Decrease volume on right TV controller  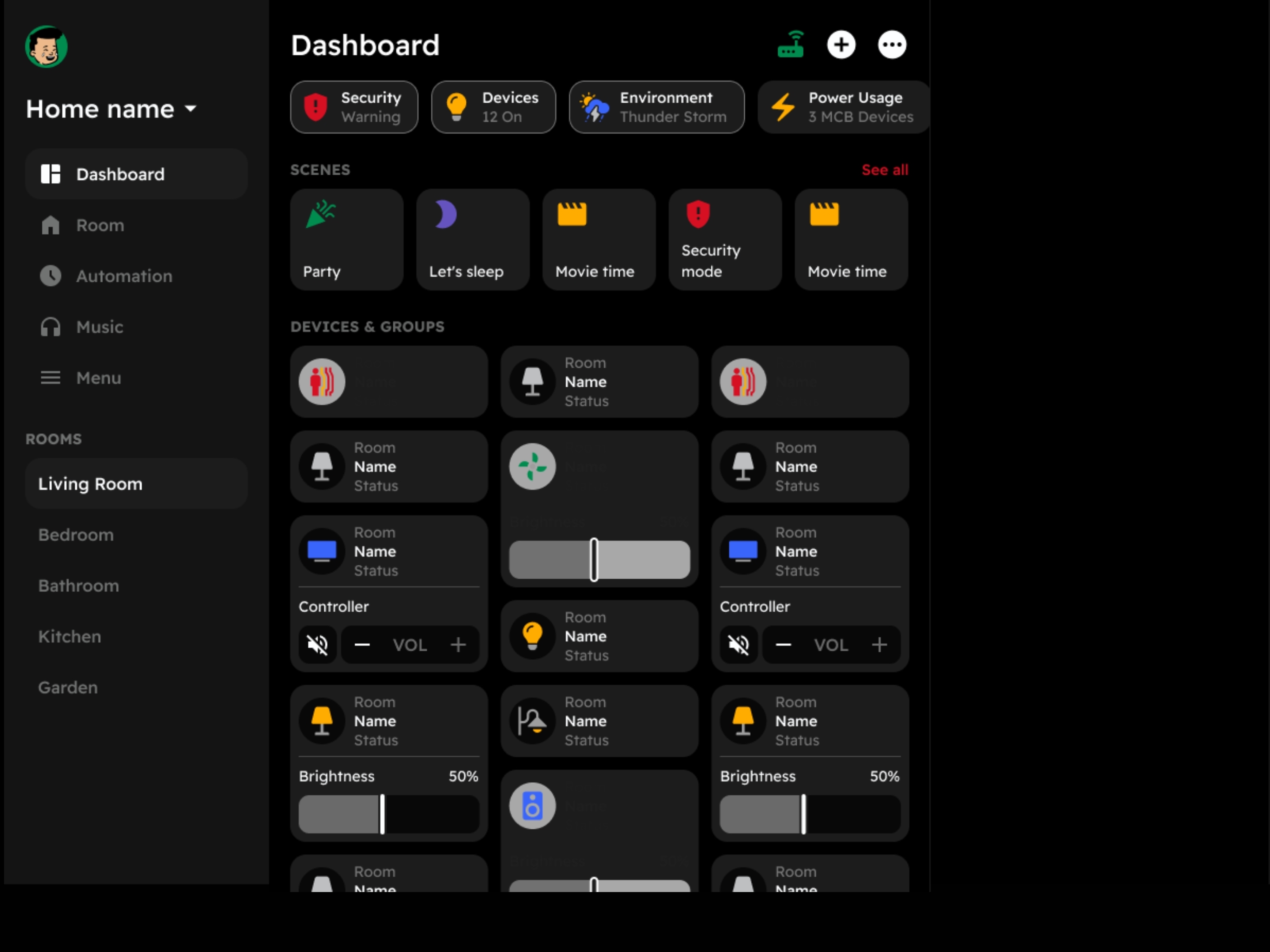pyautogui.click(x=784, y=645)
